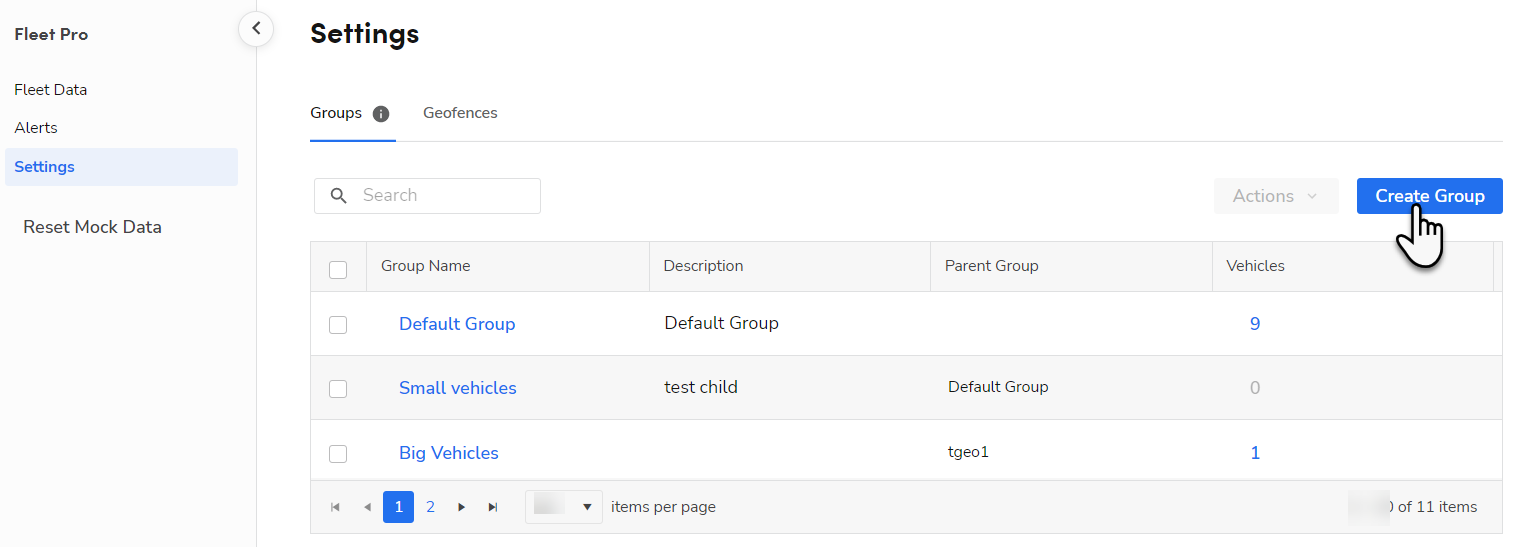Go to first page of groups

[x=335, y=507]
